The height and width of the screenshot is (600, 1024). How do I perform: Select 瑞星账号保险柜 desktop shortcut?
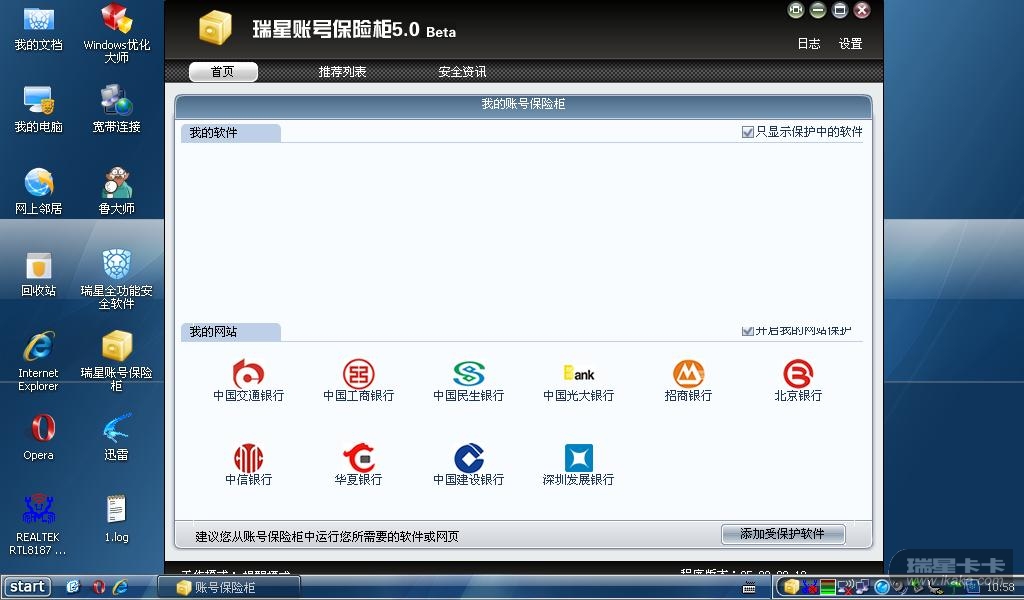pos(117,362)
